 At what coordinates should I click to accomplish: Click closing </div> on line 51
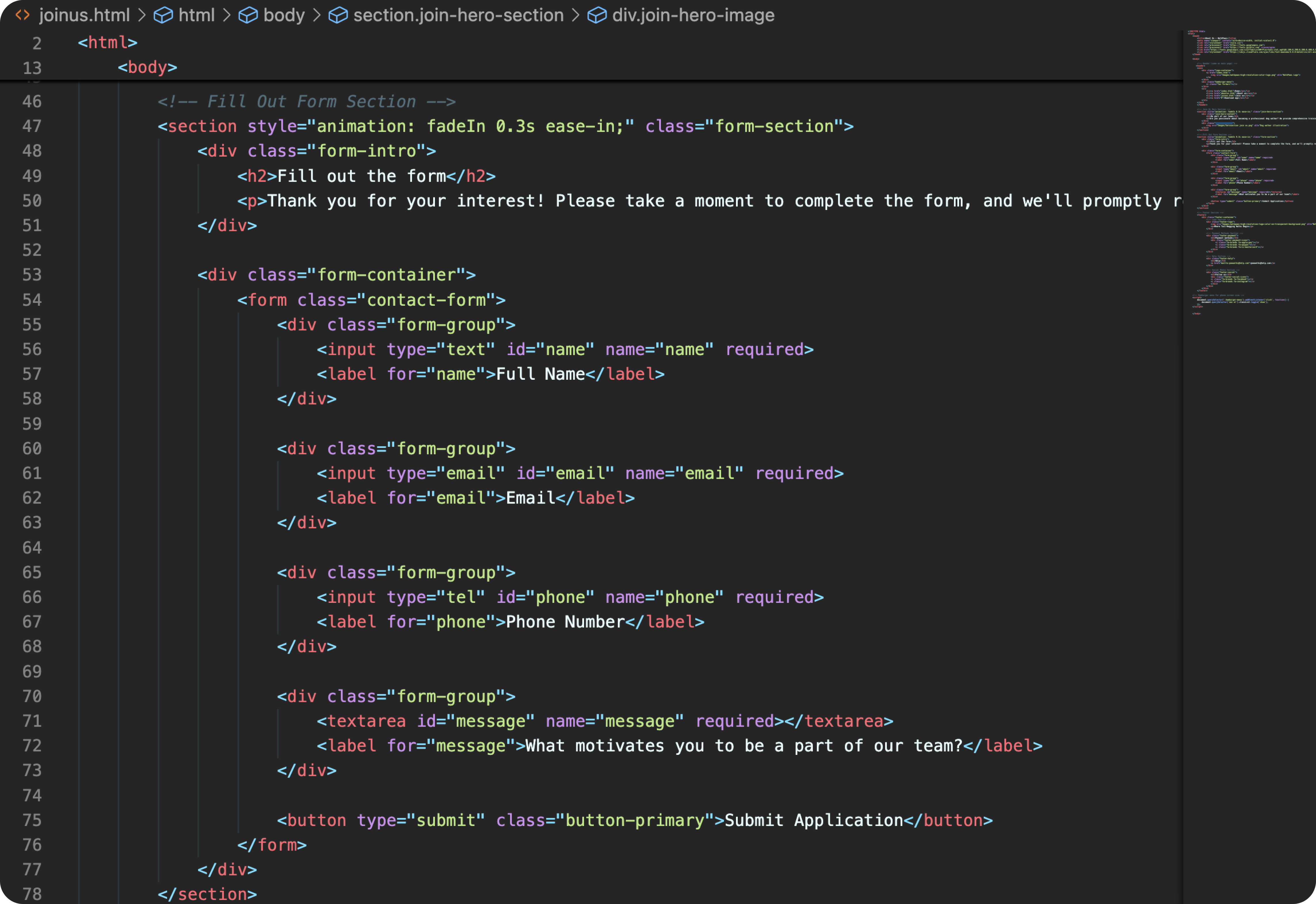click(x=227, y=225)
